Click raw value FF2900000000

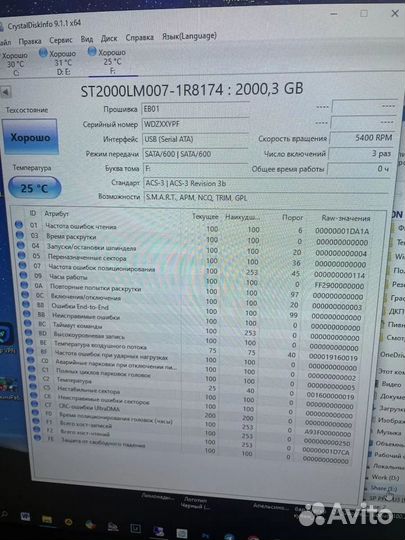[x=339, y=286]
